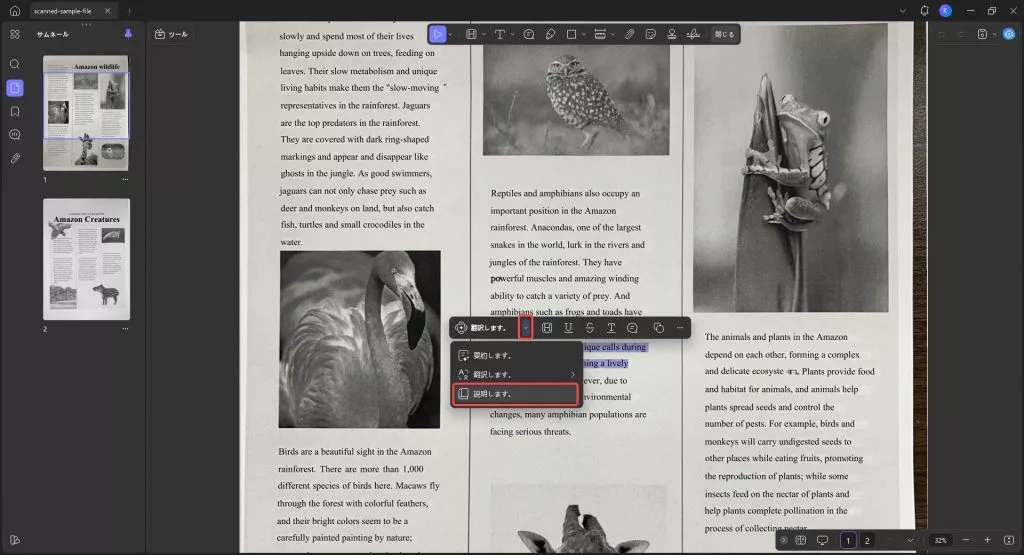Add a new tab with plus
1024x555 pixels.
click(129, 11)
